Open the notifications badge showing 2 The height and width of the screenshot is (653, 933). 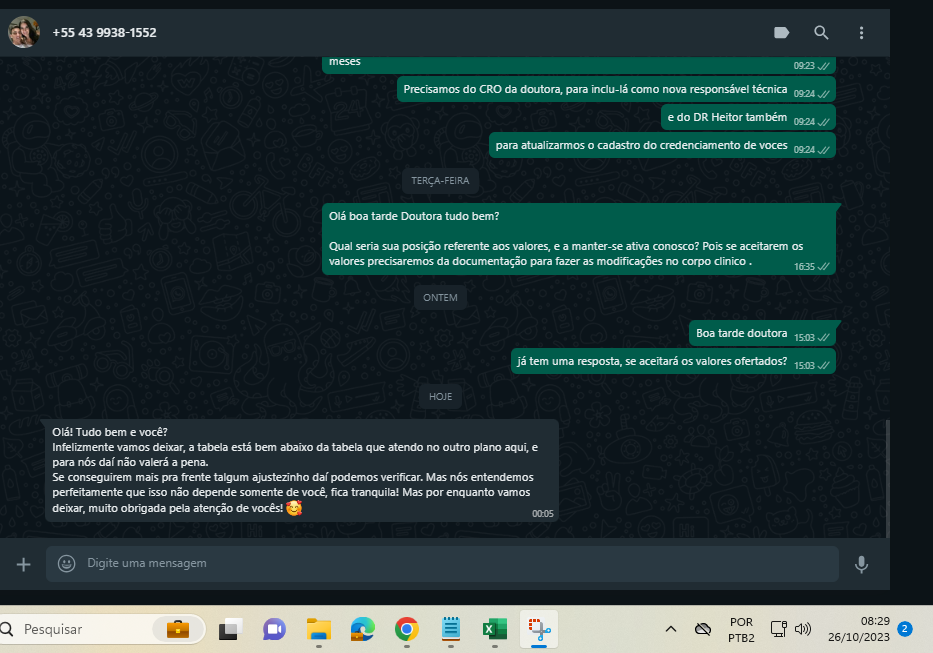click(x=904, y=629)
